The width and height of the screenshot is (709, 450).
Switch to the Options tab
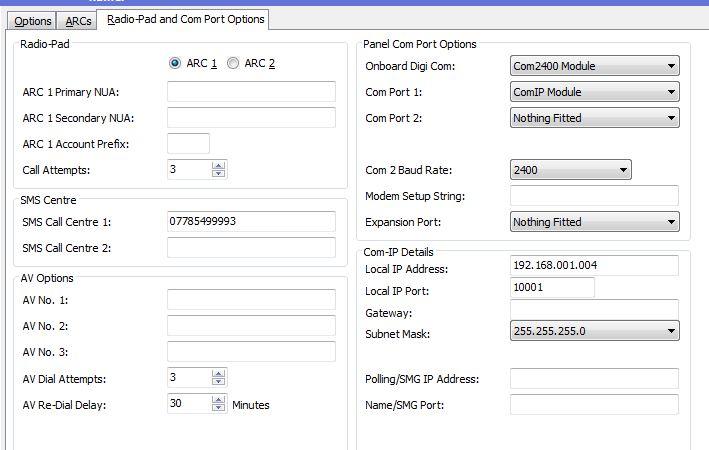click(x=32, y=21)
